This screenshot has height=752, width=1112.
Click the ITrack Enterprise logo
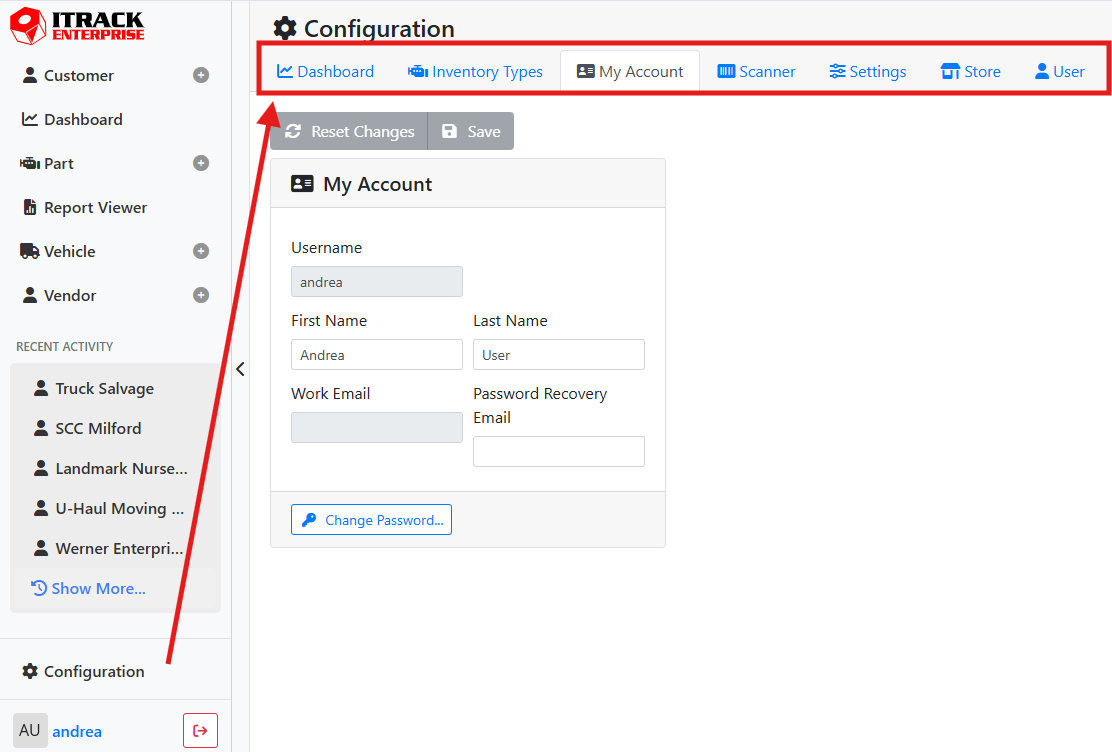click(x=77, y=26)
